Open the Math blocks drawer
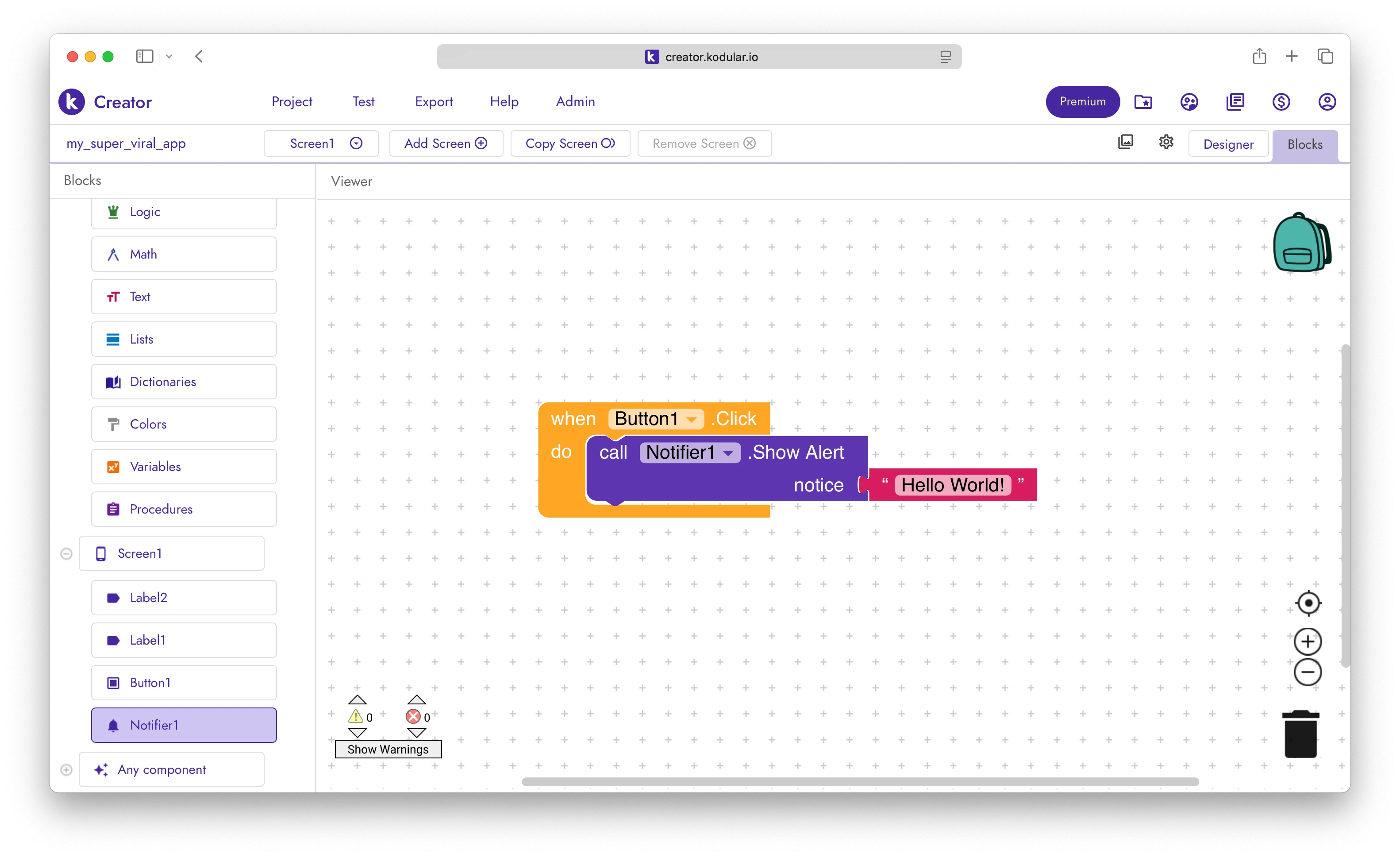 [x=183, y=254]
